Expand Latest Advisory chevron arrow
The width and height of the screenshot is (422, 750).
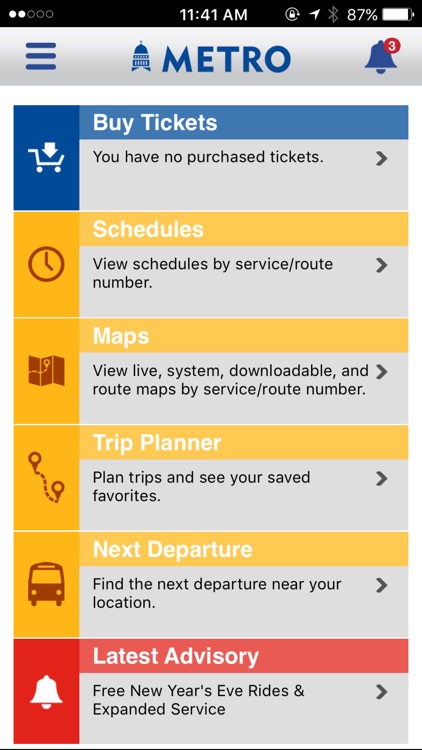pos(381,692)
